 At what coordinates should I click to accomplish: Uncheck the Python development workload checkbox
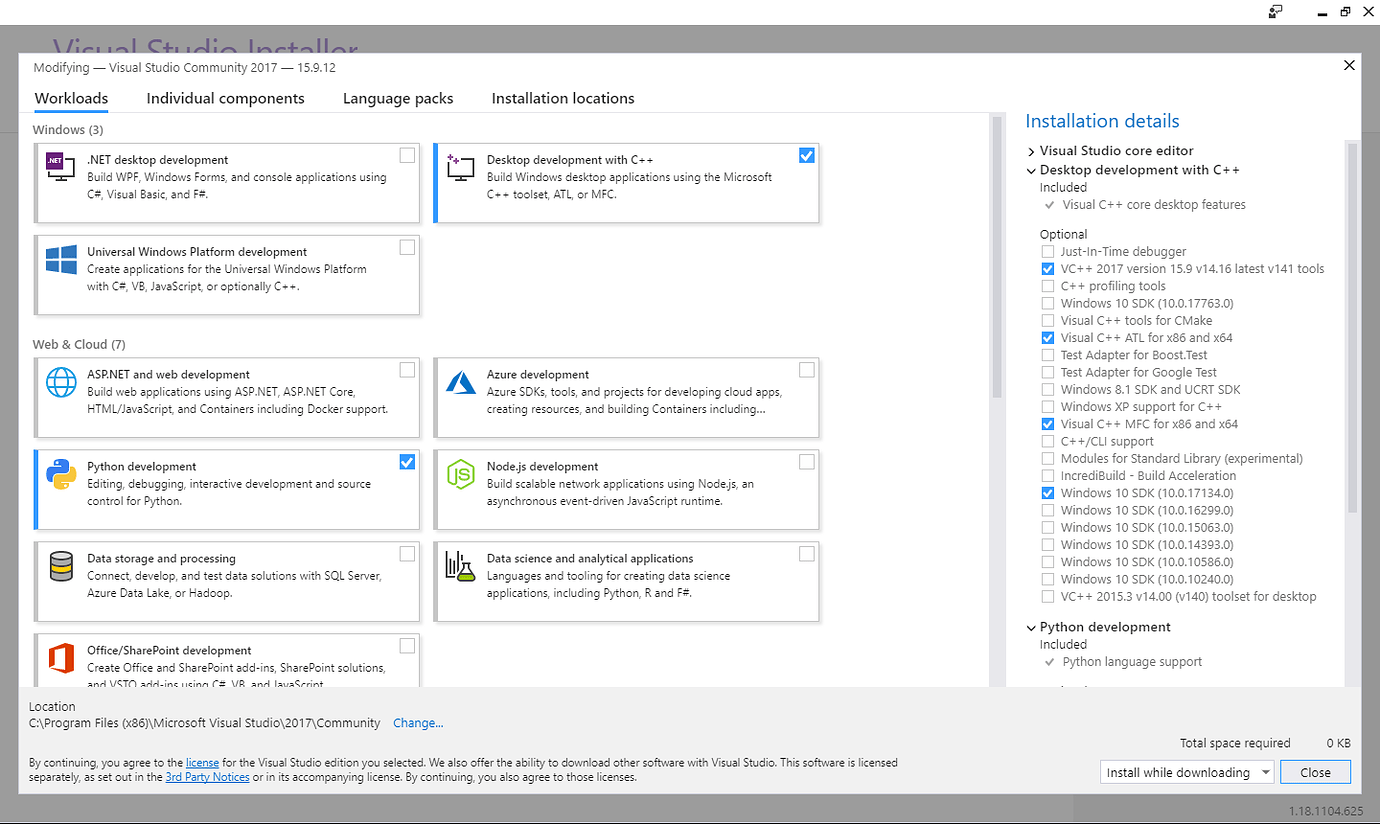407,462
